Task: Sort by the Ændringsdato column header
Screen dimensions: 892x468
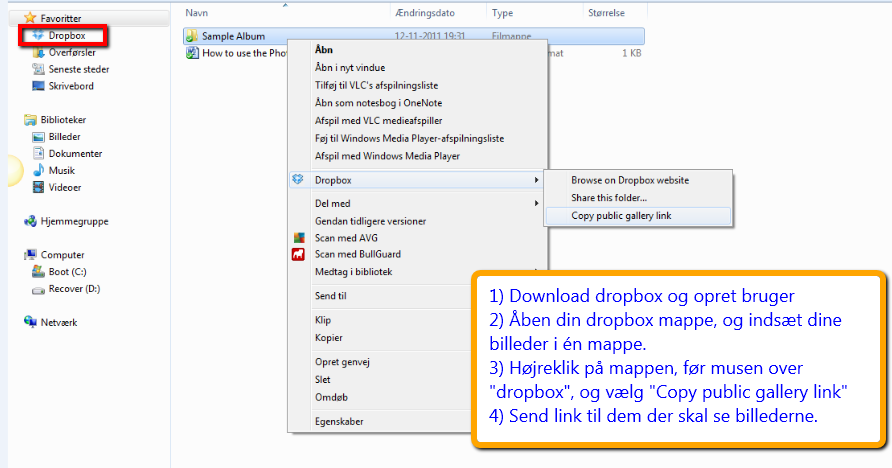Action: coord(423,11)
